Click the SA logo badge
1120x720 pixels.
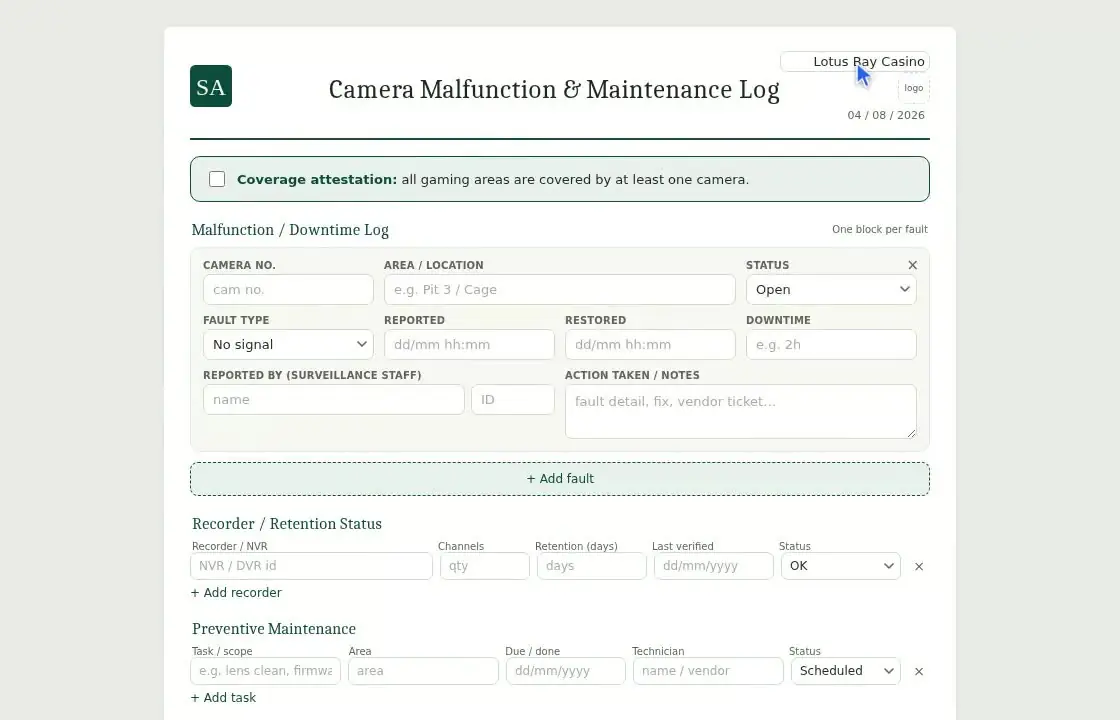click(211, 86)
